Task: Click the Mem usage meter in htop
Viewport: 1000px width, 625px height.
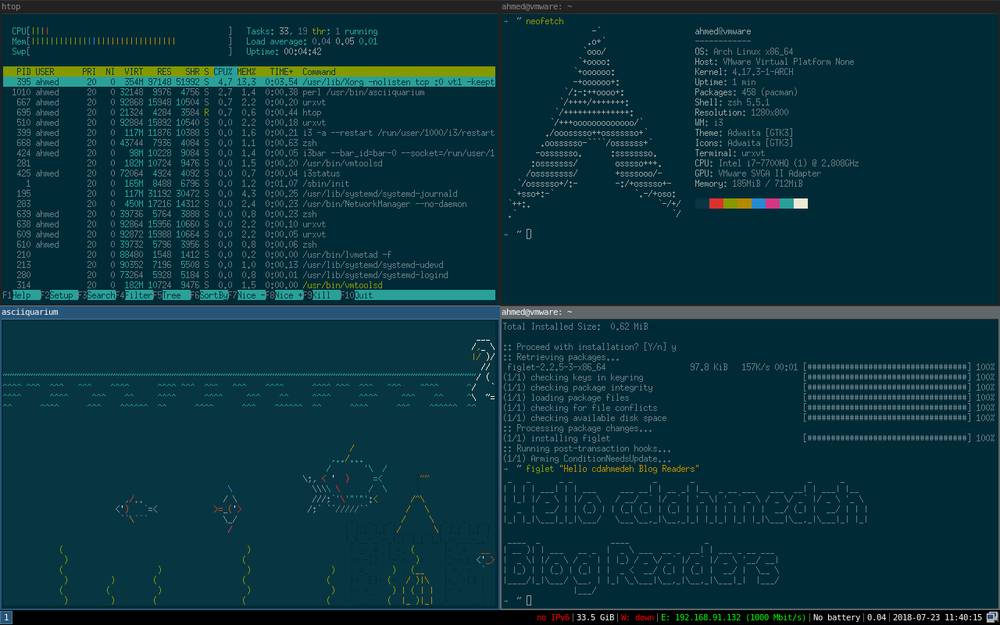Action: (122, 41)
